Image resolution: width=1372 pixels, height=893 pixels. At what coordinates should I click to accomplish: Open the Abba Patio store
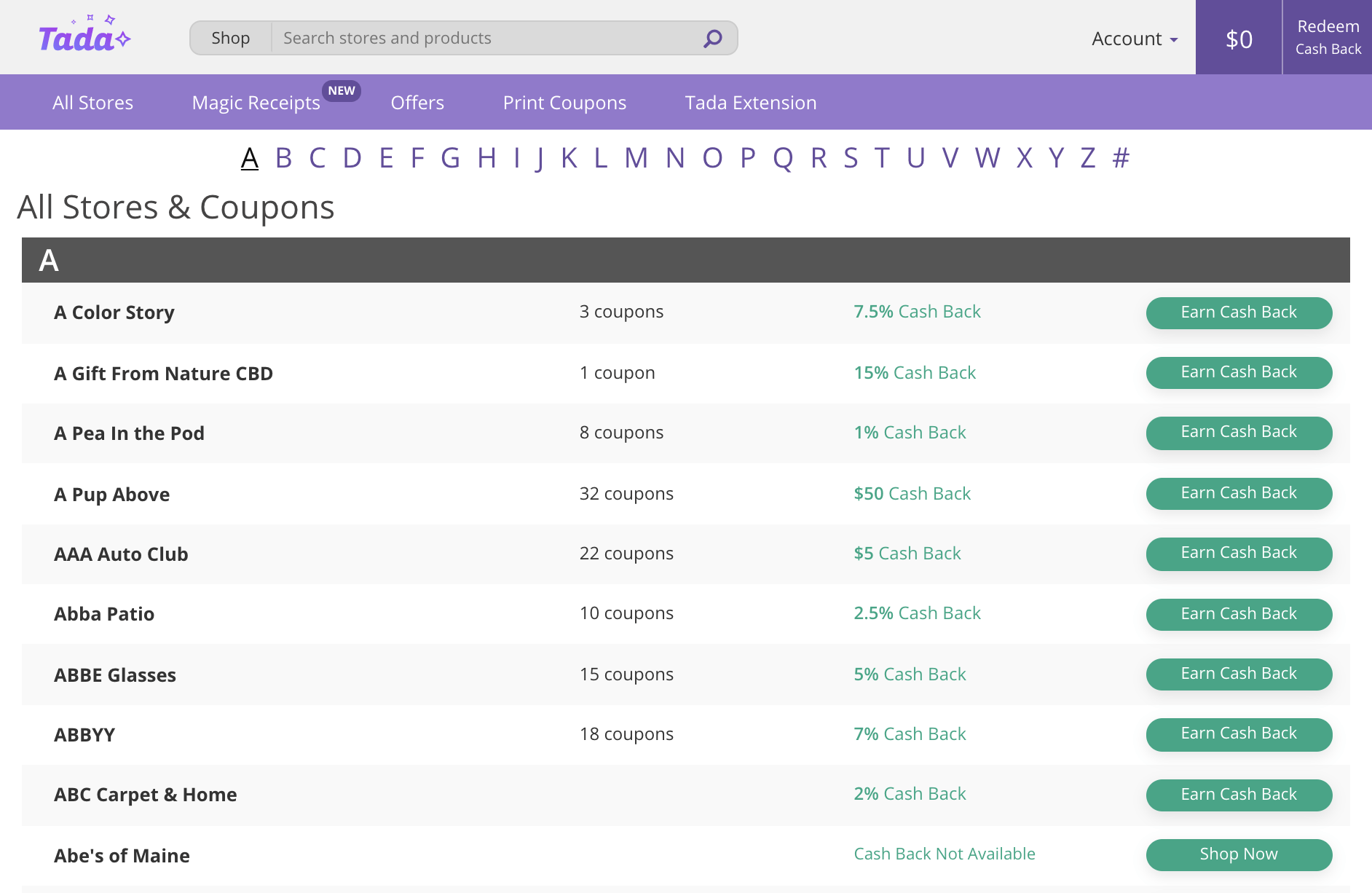click(x=104, y=614)
